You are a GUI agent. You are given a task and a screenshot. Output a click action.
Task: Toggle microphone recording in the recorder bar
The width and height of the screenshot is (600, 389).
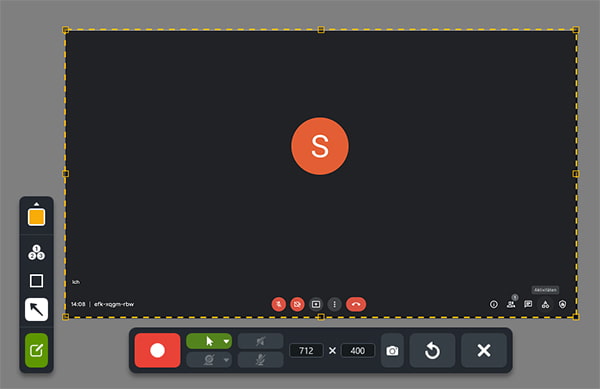point(261,360)
